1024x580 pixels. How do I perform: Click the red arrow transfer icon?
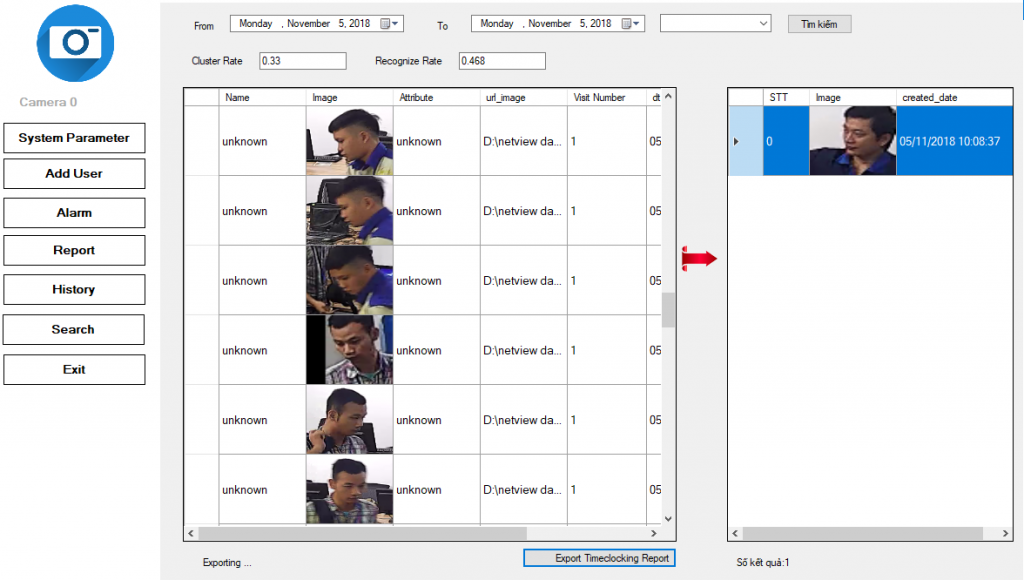pyautogui.click(x=700, y=259)
